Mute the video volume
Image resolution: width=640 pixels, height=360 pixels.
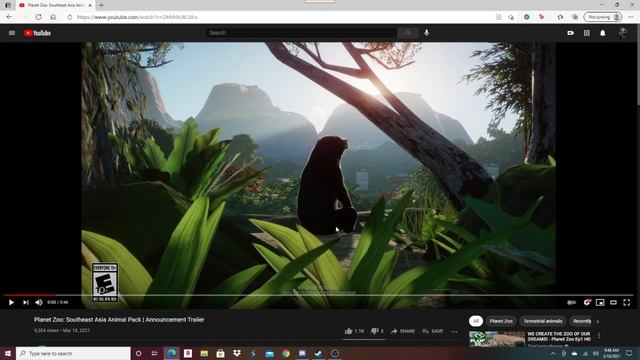[x=39, y=302]
